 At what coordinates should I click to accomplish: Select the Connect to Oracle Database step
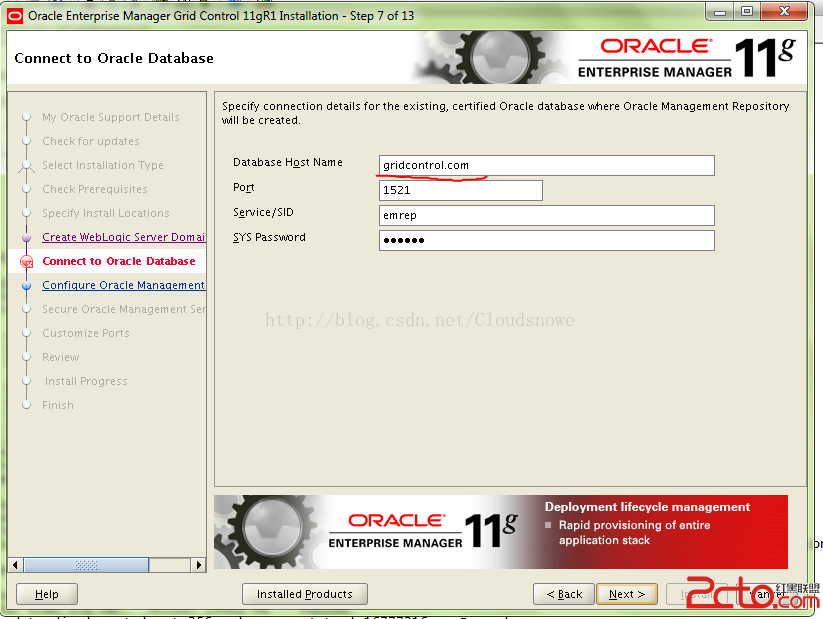[119, 261]
